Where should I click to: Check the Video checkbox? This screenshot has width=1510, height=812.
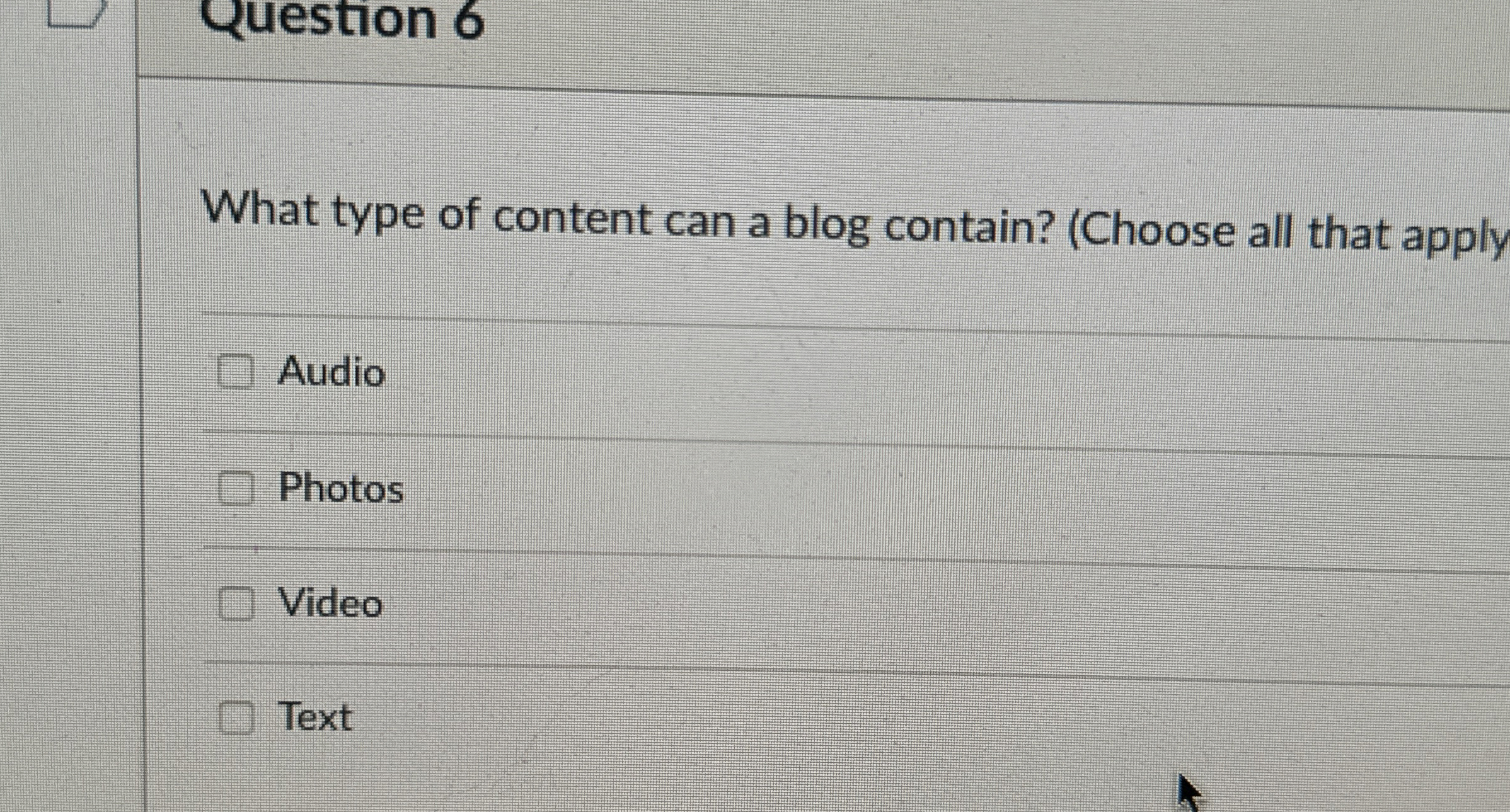[236, 603]
